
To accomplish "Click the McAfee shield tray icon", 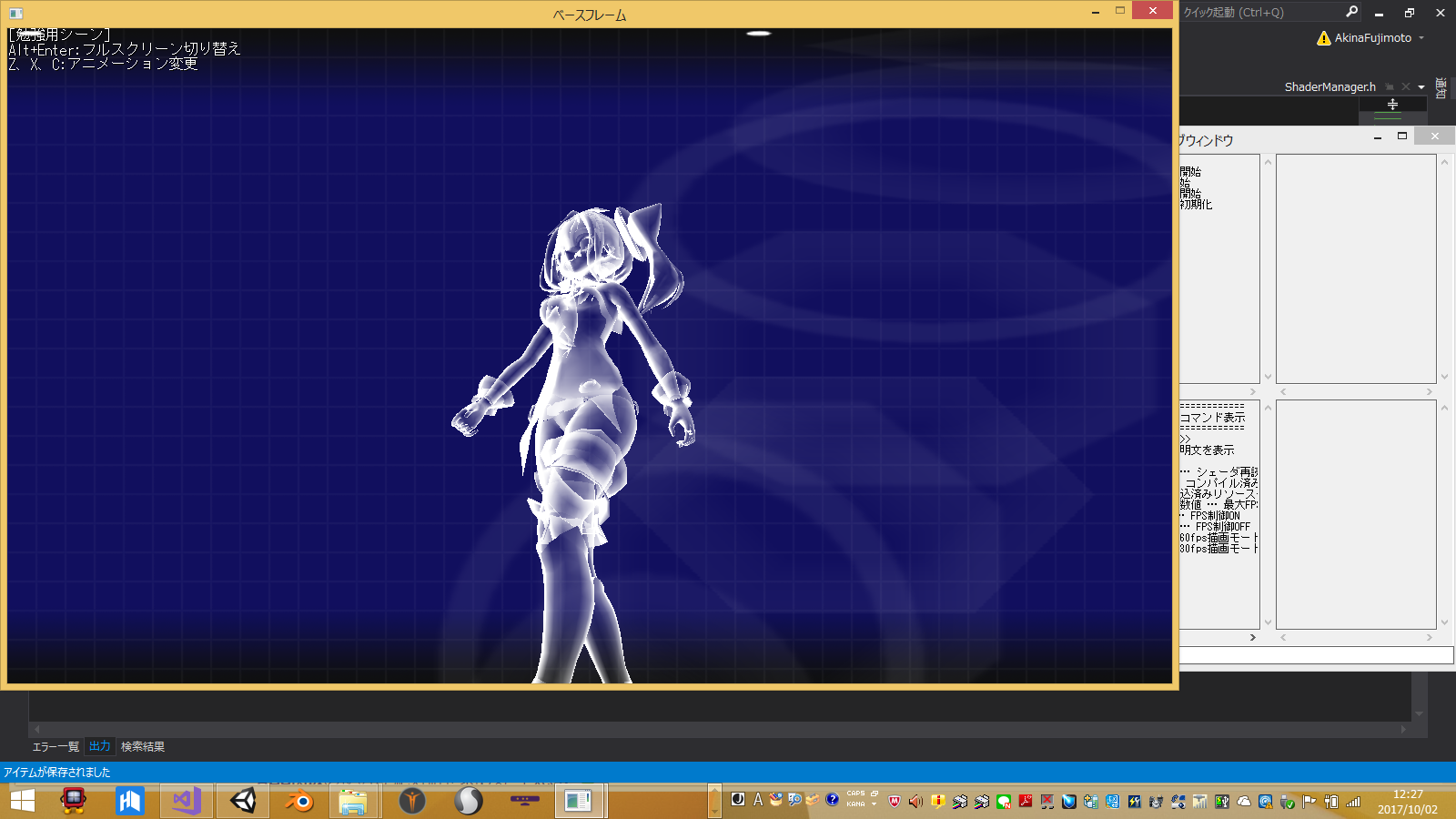I will tap(895, 802).
